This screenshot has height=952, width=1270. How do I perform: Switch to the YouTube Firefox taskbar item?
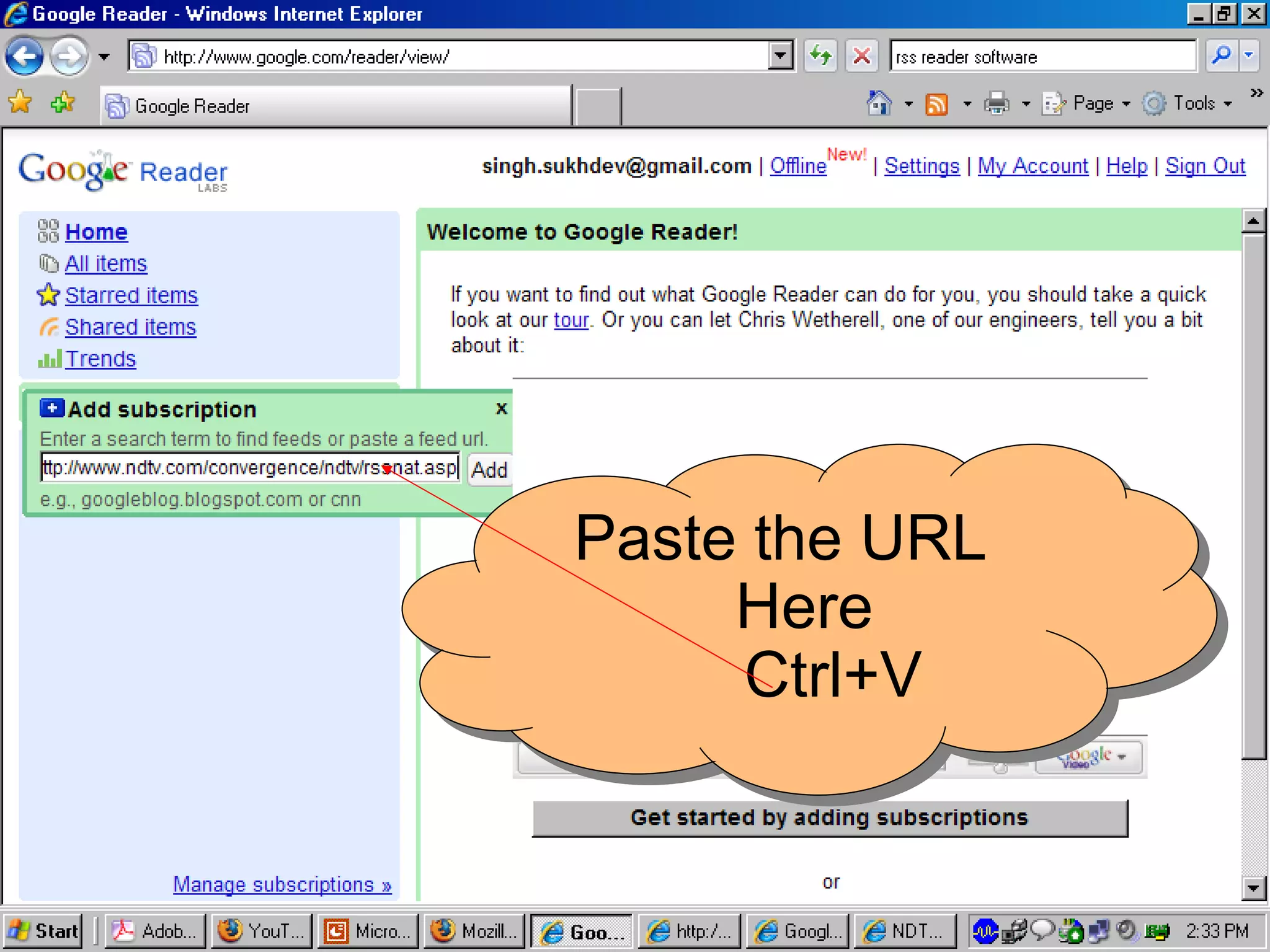(x=262, y=930)
